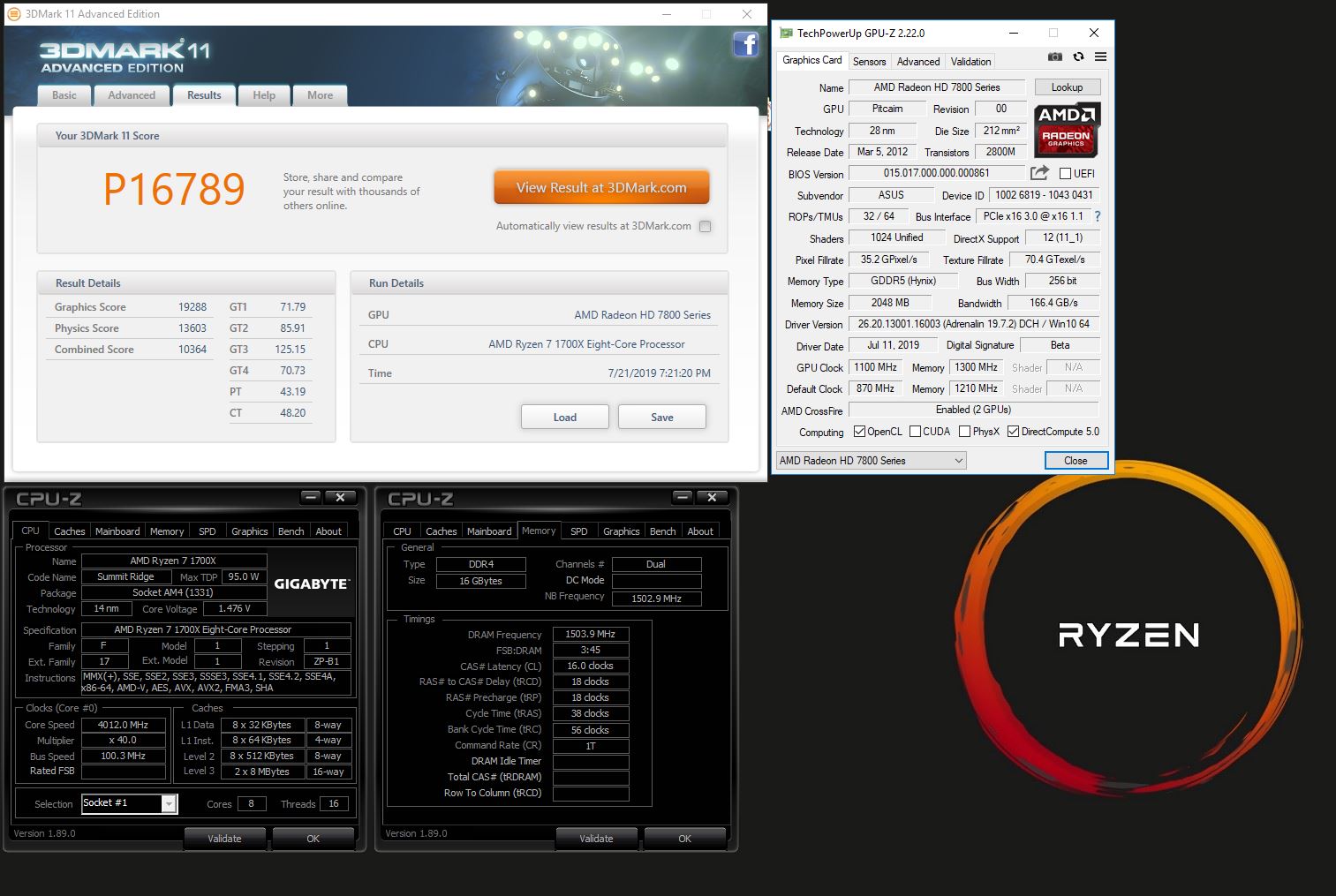Refresh GPU-Z readings with refresh icon

click(x=1078, y=56)
